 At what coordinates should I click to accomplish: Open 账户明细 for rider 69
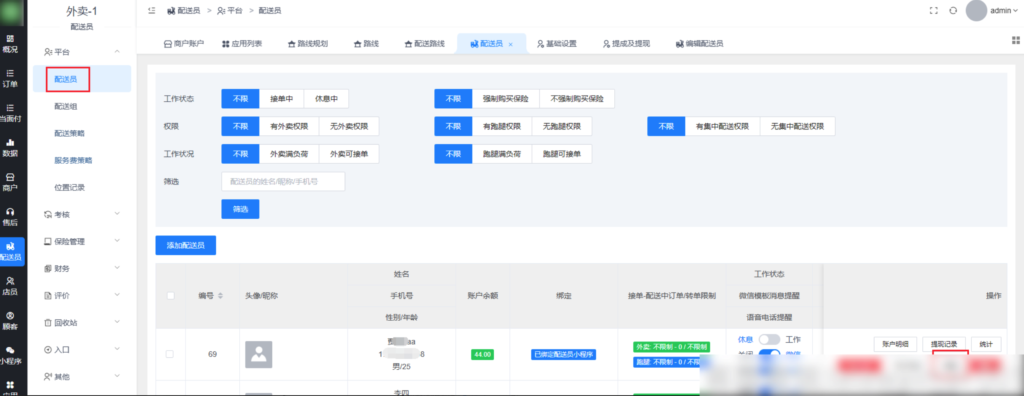(x=895, y=344)
